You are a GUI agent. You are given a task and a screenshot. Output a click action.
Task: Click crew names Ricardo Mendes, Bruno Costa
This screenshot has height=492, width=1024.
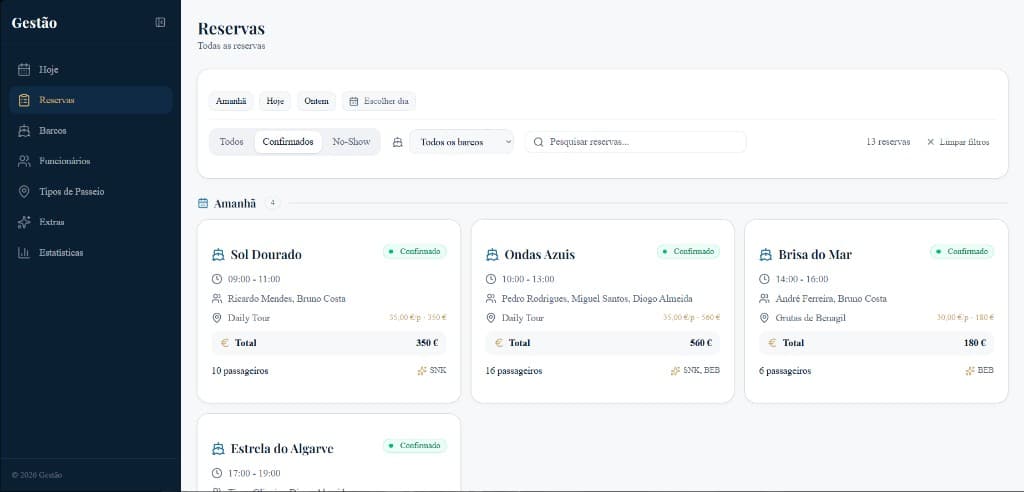[x=287, y=299]
